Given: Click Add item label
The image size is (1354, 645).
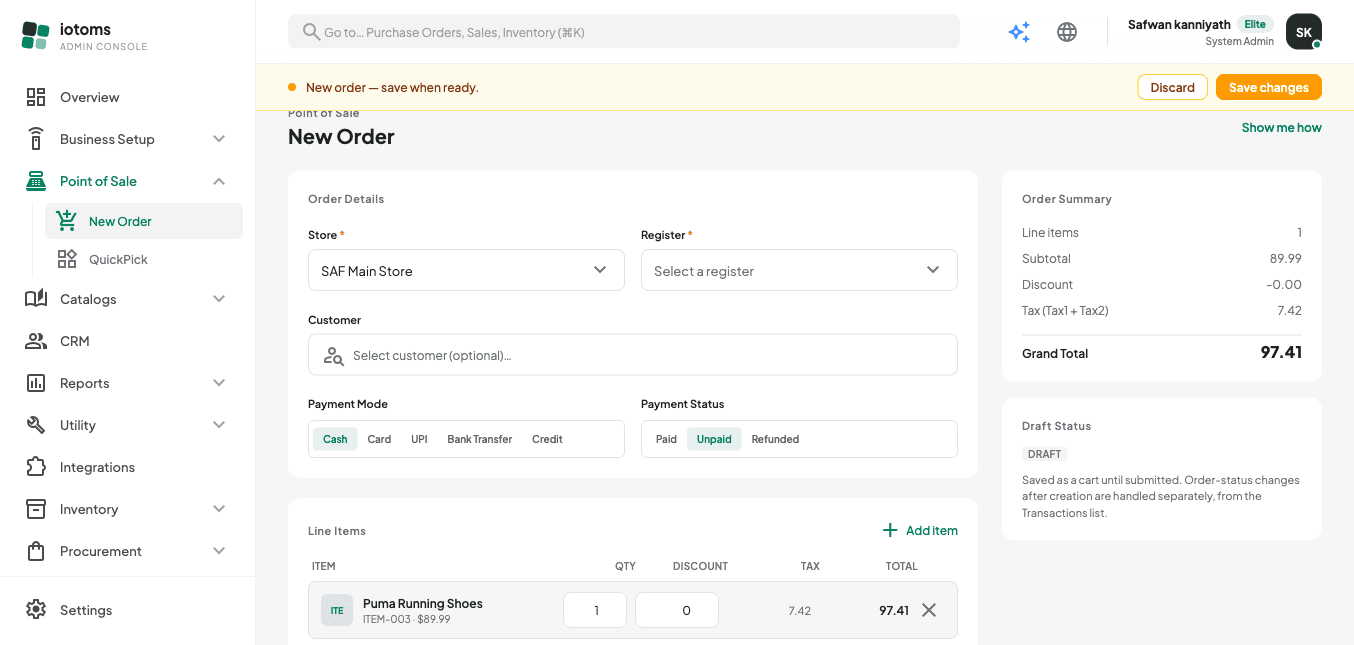Looking at the screenshot, I should [931, 531].
